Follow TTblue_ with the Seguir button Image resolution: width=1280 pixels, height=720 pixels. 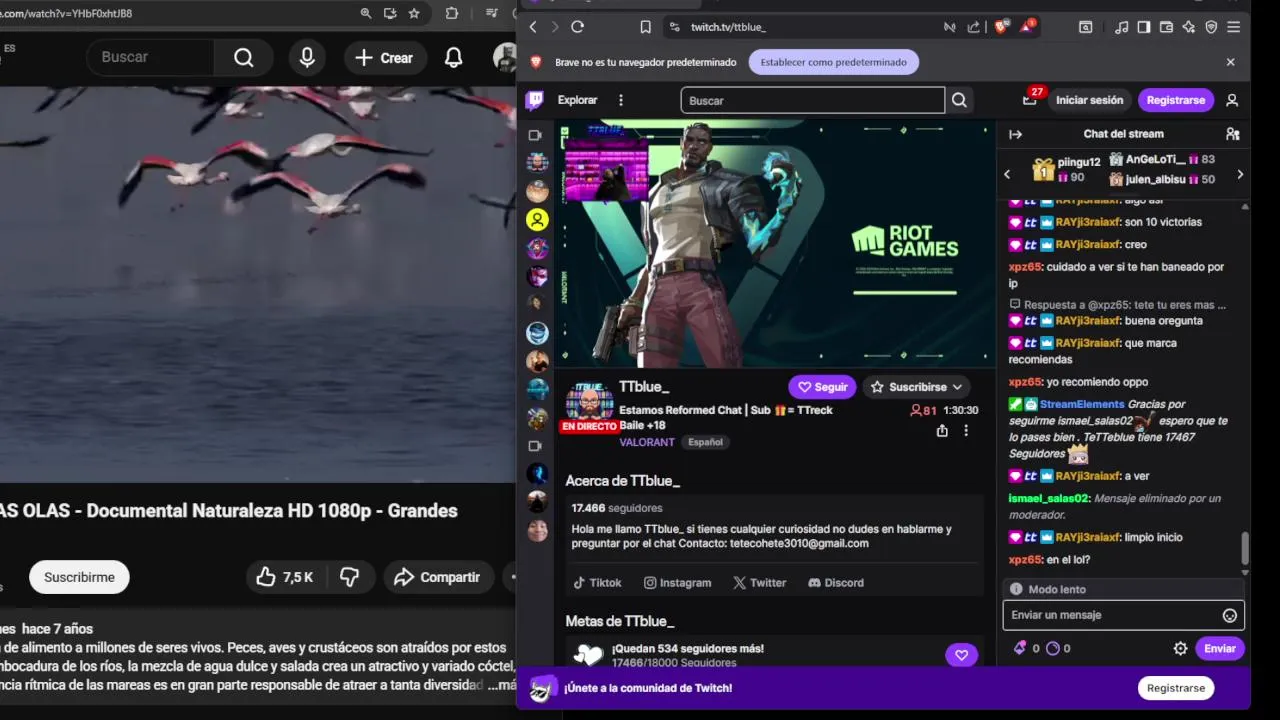pyautogui.click(x=822, y=387)
